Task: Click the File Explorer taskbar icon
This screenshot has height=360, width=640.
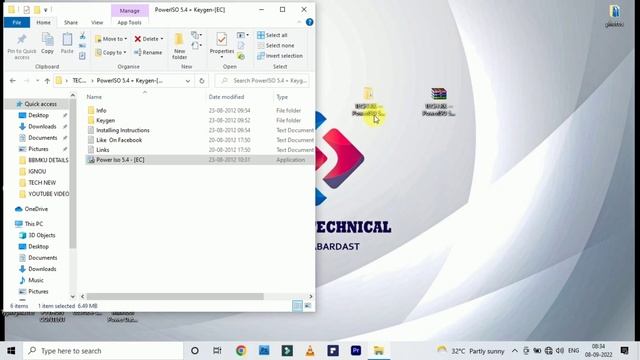Action: [x=379, y=351]
